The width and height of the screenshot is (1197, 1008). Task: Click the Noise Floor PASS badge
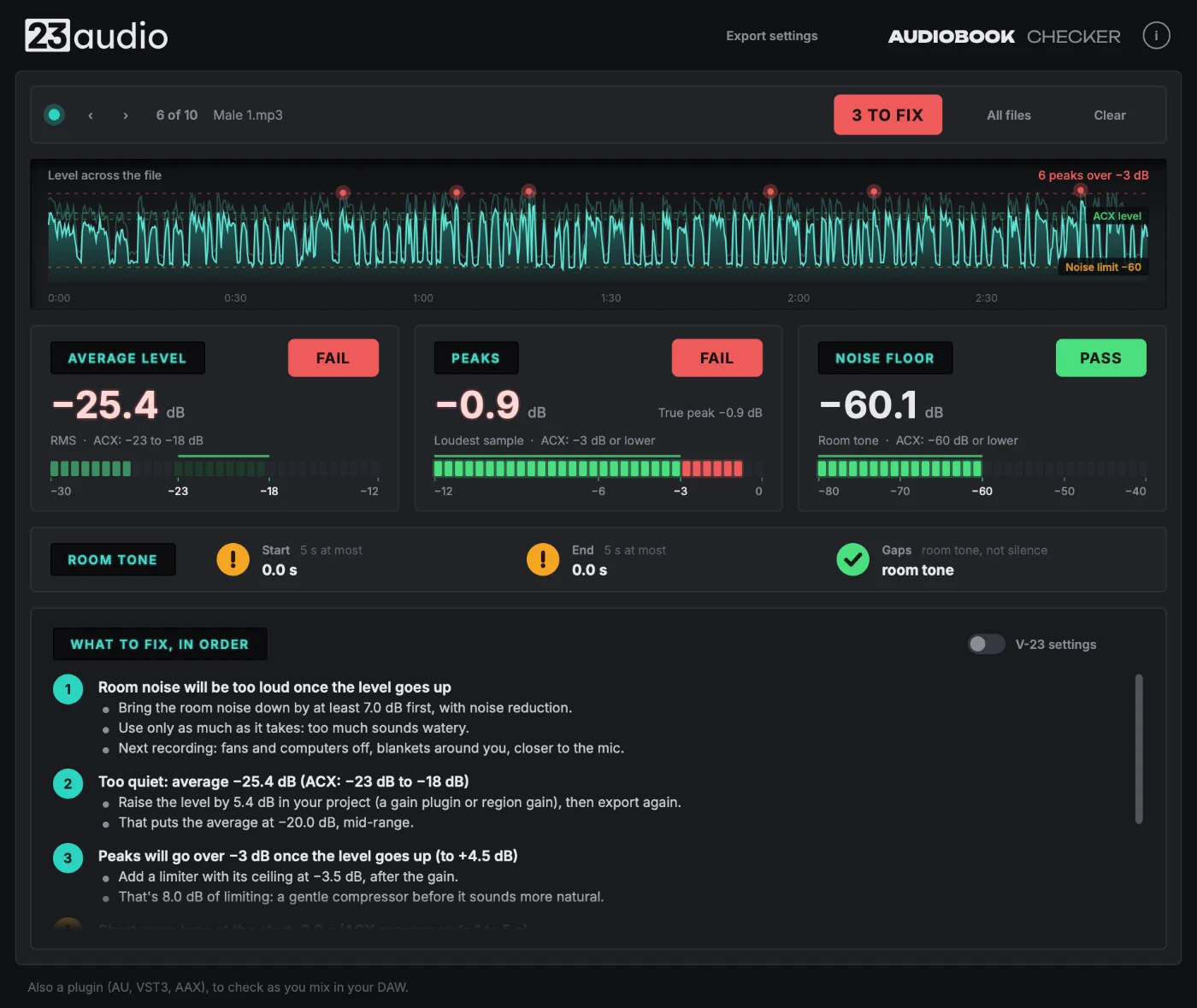1100,358
